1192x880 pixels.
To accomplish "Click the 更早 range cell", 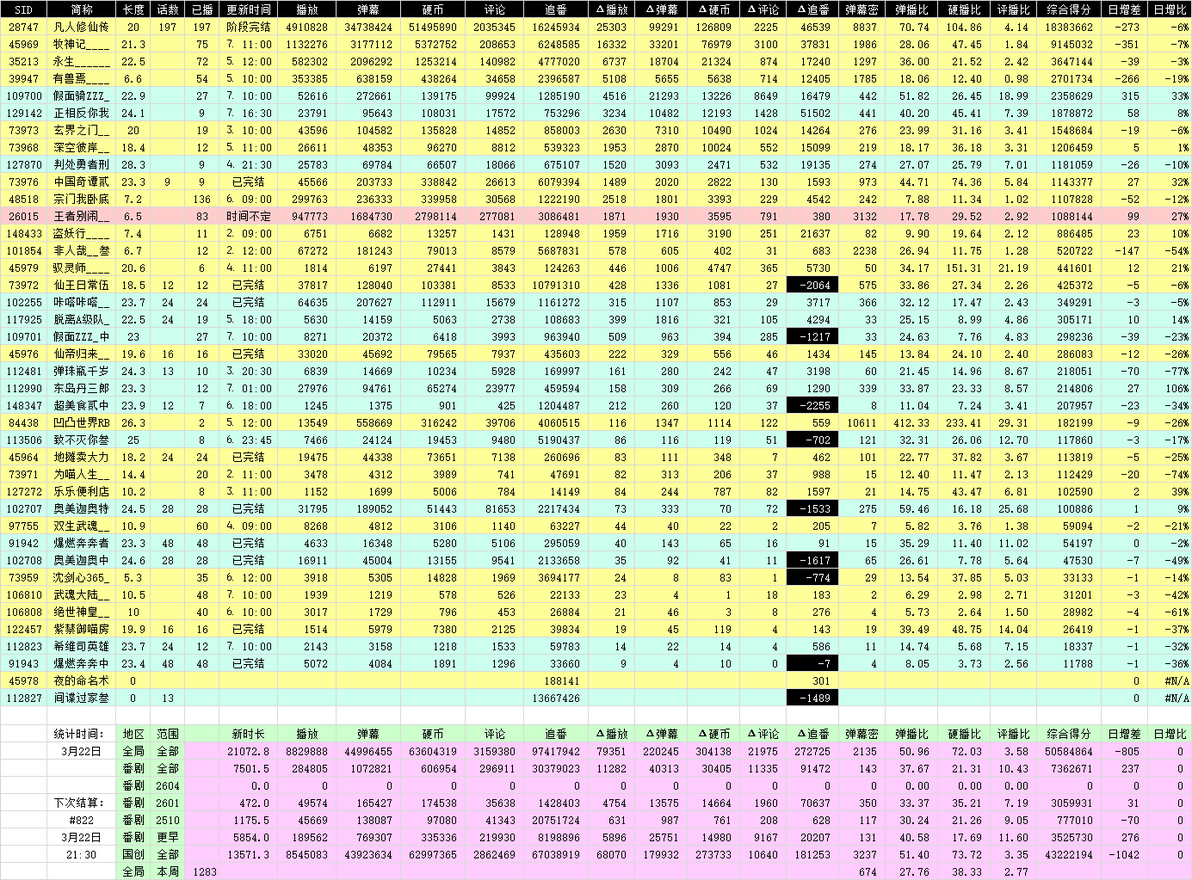I will (x=168, y=837).
